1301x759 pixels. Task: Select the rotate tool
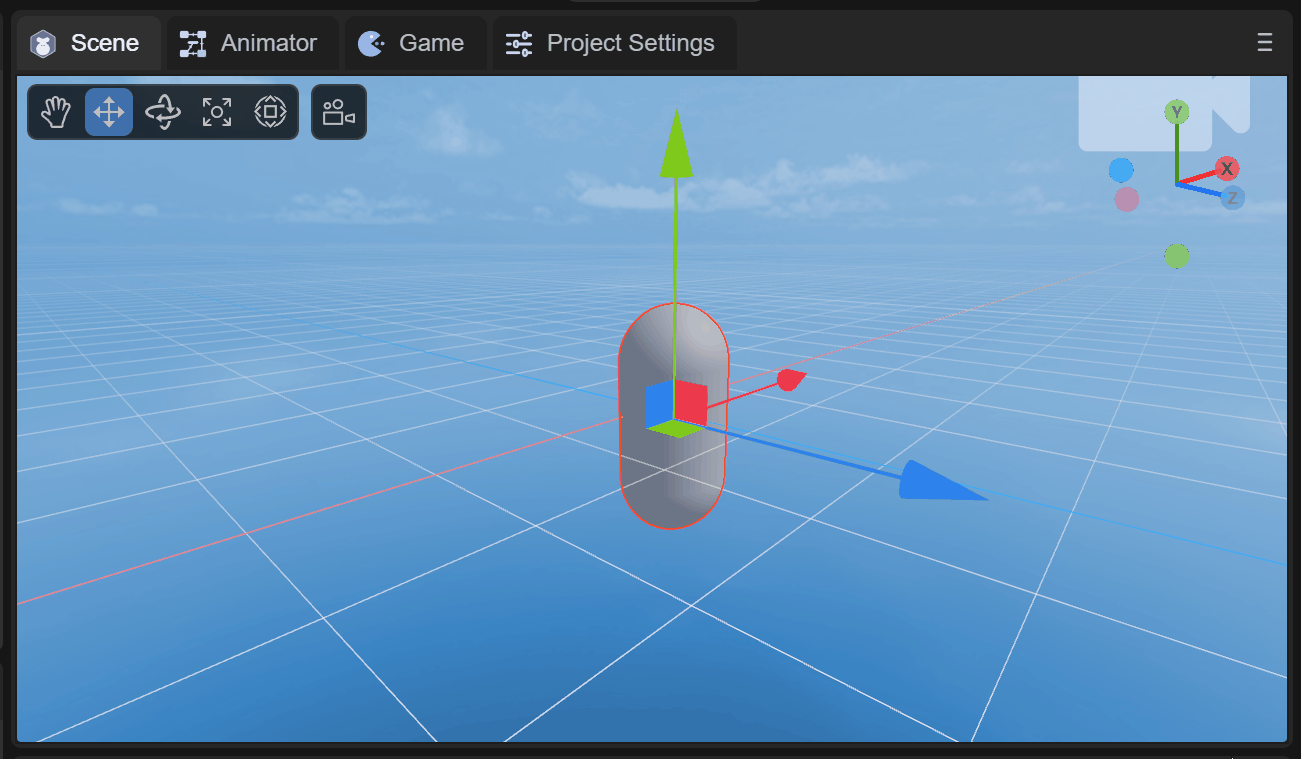[163, 112]
